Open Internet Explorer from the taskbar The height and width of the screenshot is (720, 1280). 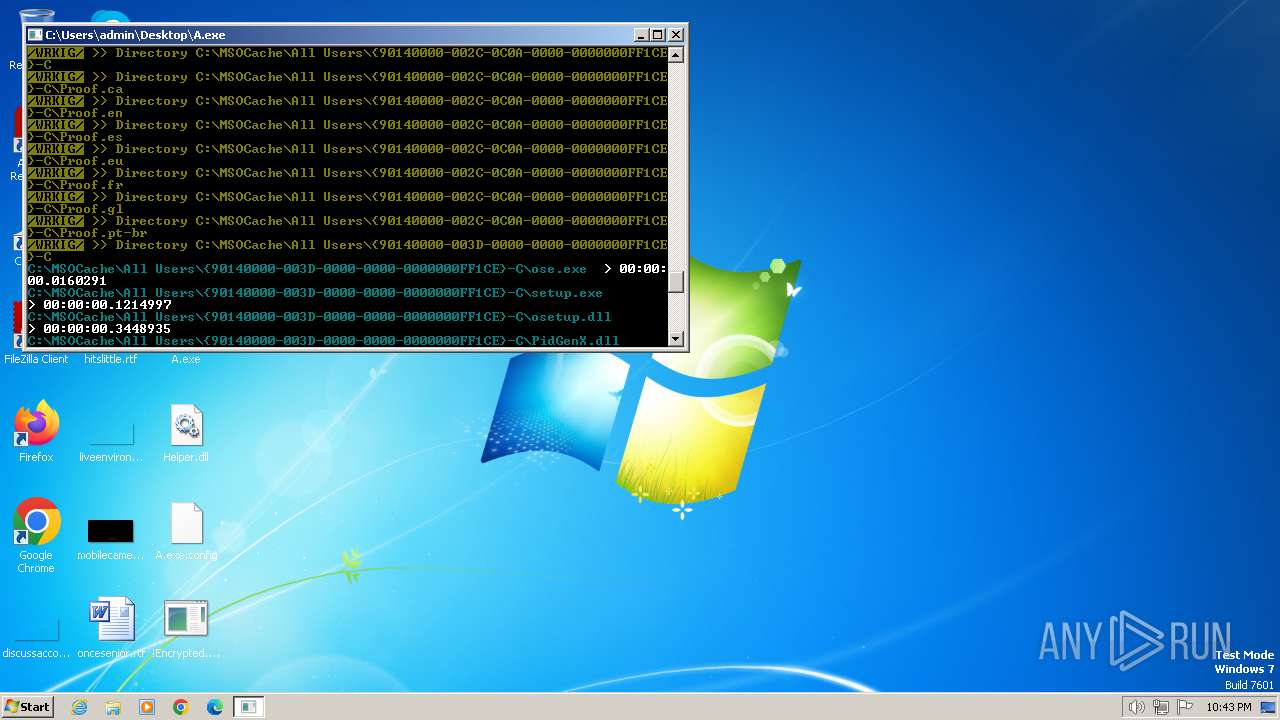[79, 707]
